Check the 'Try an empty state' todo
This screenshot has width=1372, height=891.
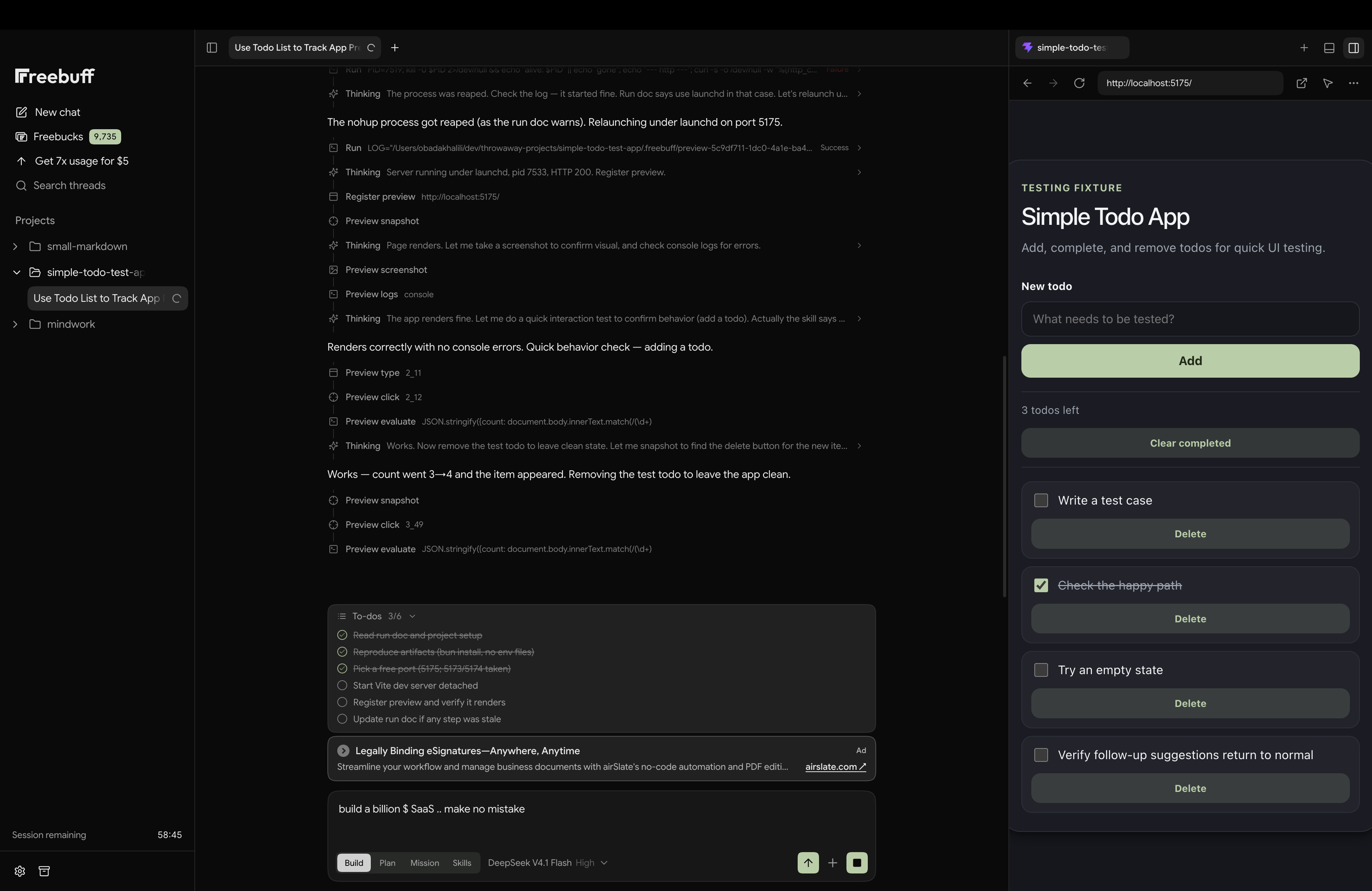[x=1041, y=670]
